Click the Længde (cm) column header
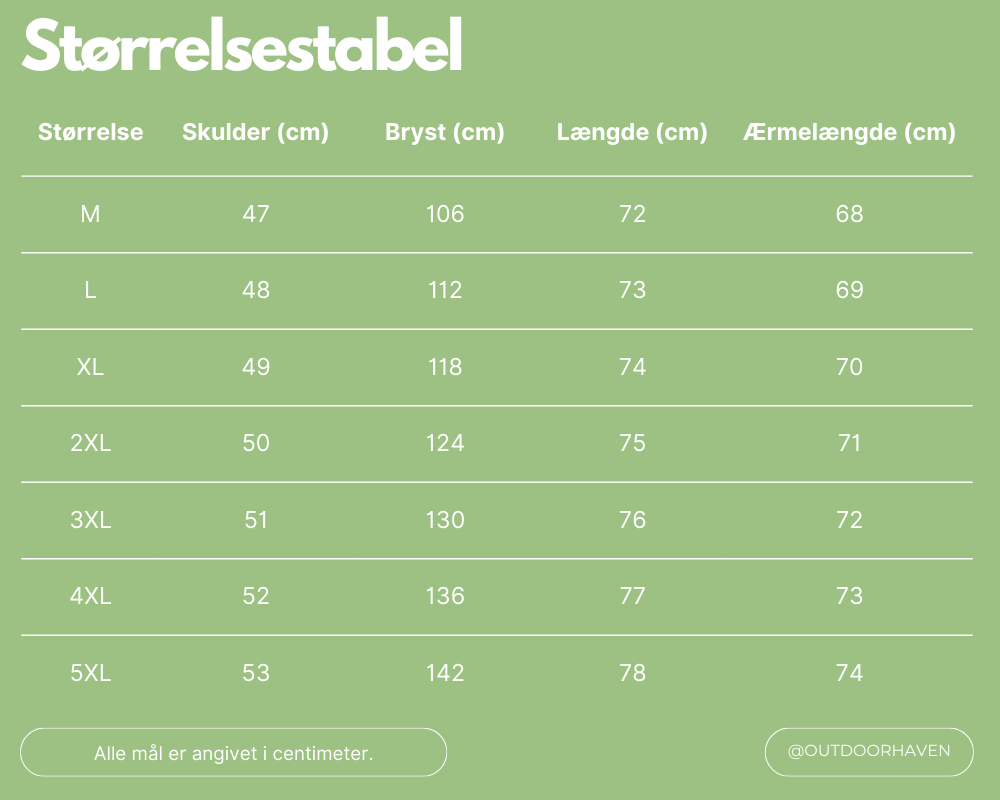Image resolution: width=1000 pixels, height=800 pixels. pos(632,132)
